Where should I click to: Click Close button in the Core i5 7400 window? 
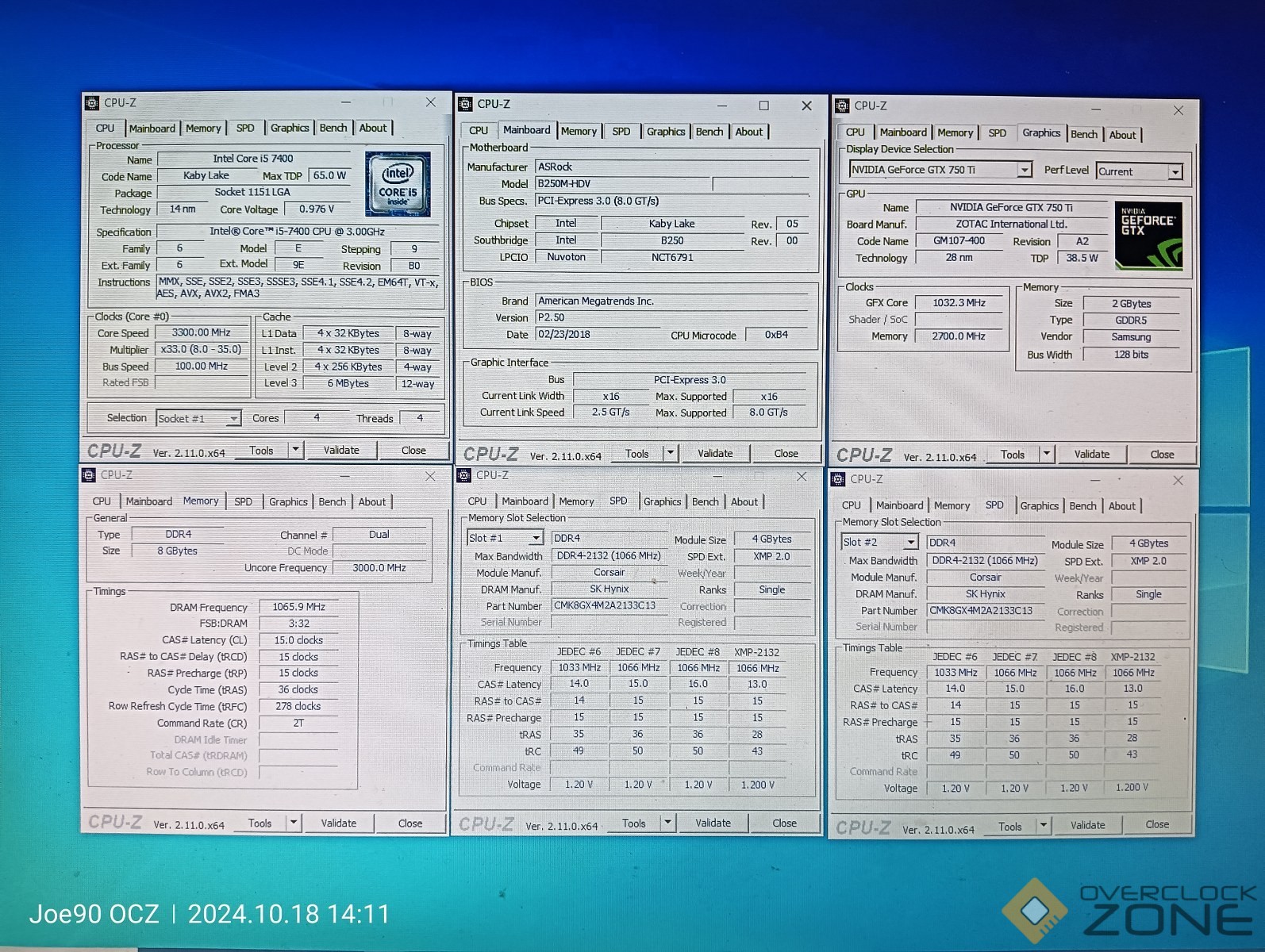[413, 450]
